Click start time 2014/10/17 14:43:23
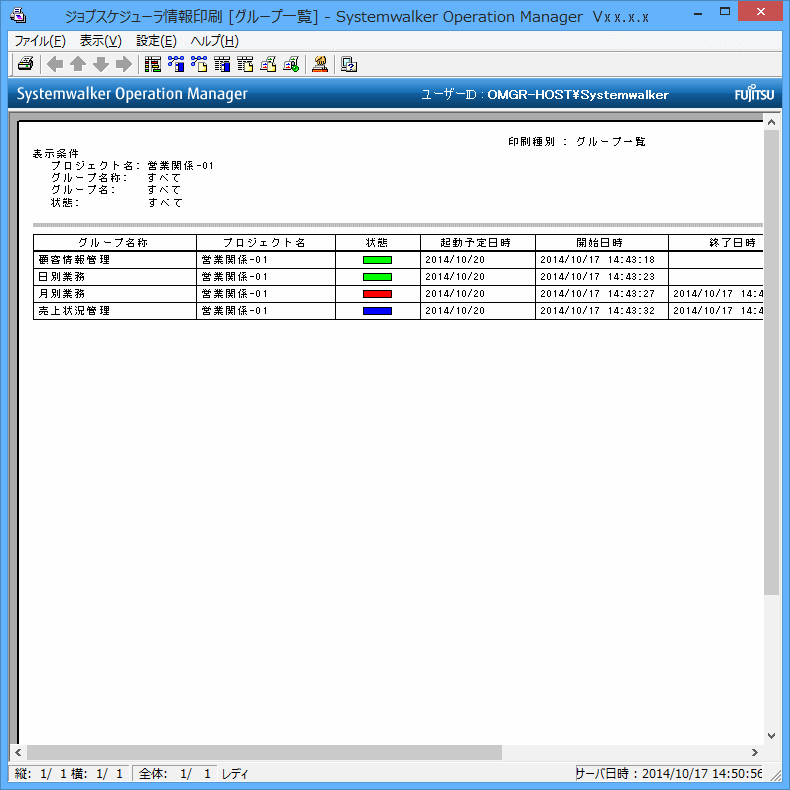This screenshot has height=790, width=790. 598,277
